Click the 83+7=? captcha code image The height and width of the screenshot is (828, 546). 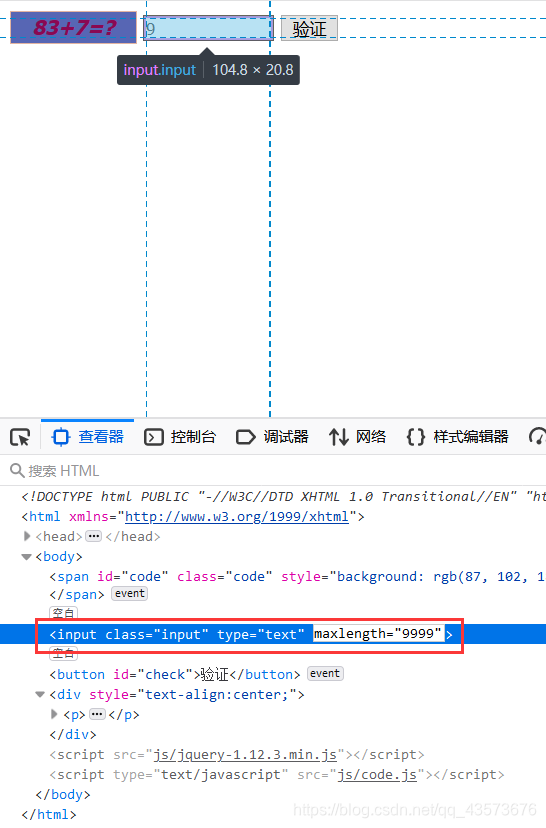pyautogui.click(x=73, y=27)
